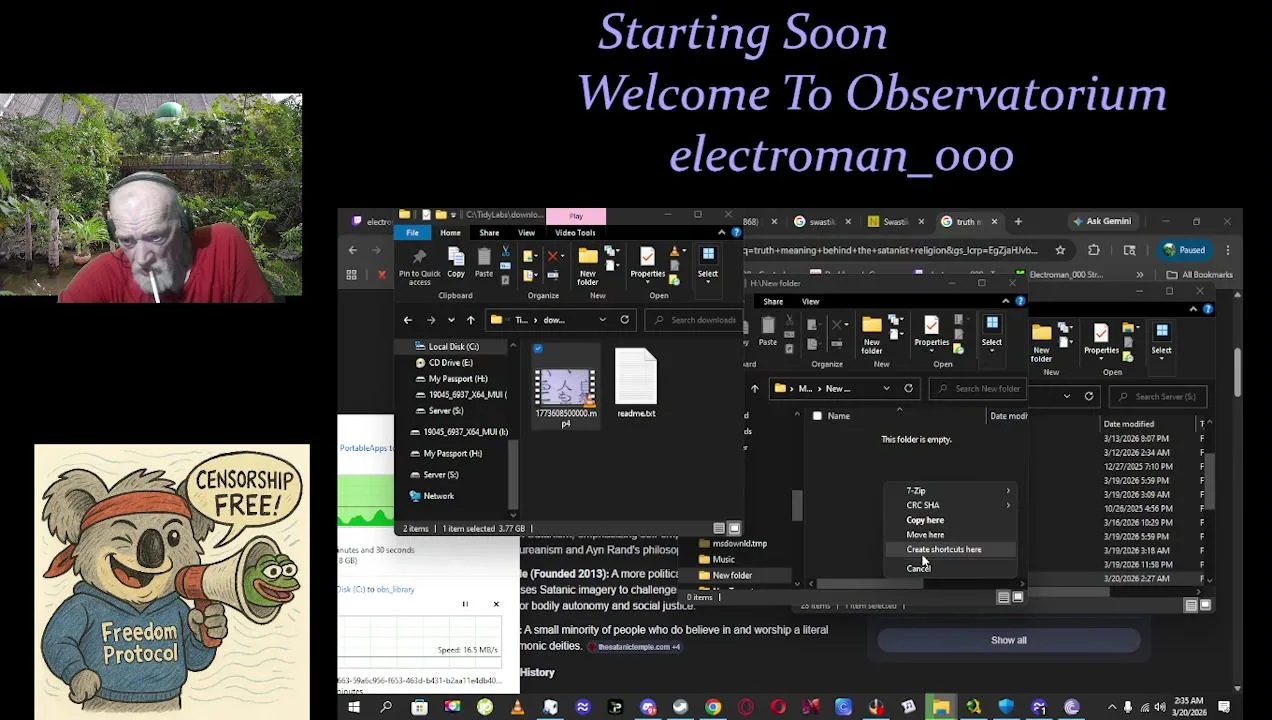The width and height of the screenshot is (1272, 720).
Task: Open Properties in H:\New folder window ribbon
Action: 931,332
